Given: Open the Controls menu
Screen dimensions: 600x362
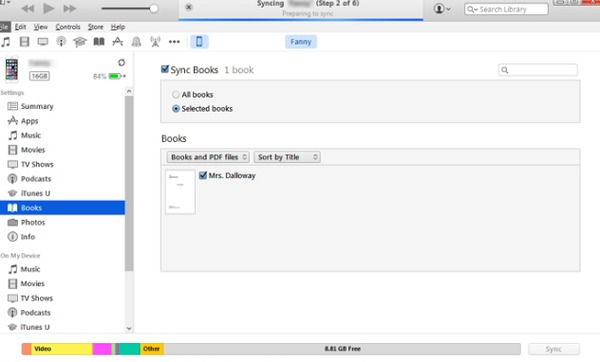Looking at the screenshot, I should [x=68, y=27].
